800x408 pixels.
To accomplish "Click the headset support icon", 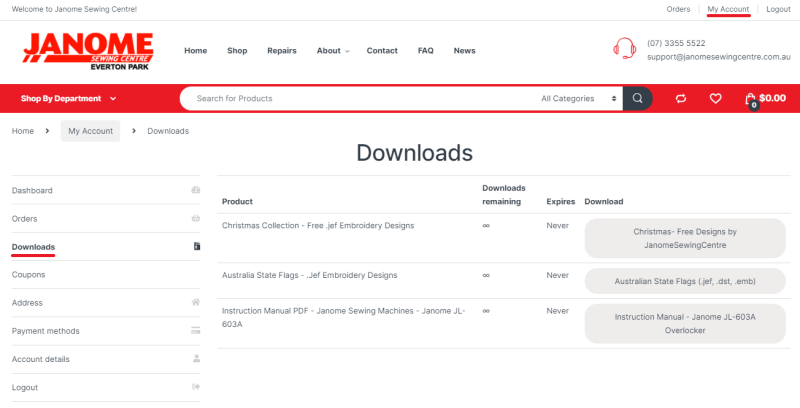I will tap(624, 48).
